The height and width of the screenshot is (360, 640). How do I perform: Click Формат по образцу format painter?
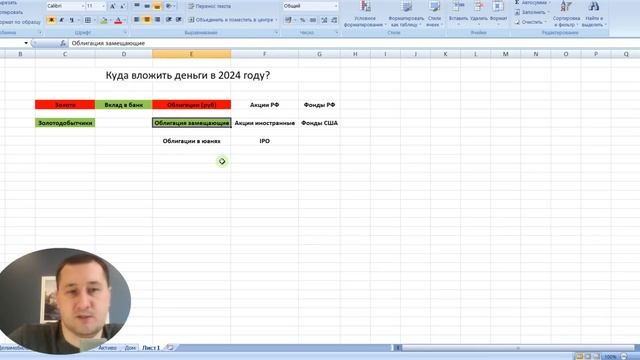(x=20, y=22)
